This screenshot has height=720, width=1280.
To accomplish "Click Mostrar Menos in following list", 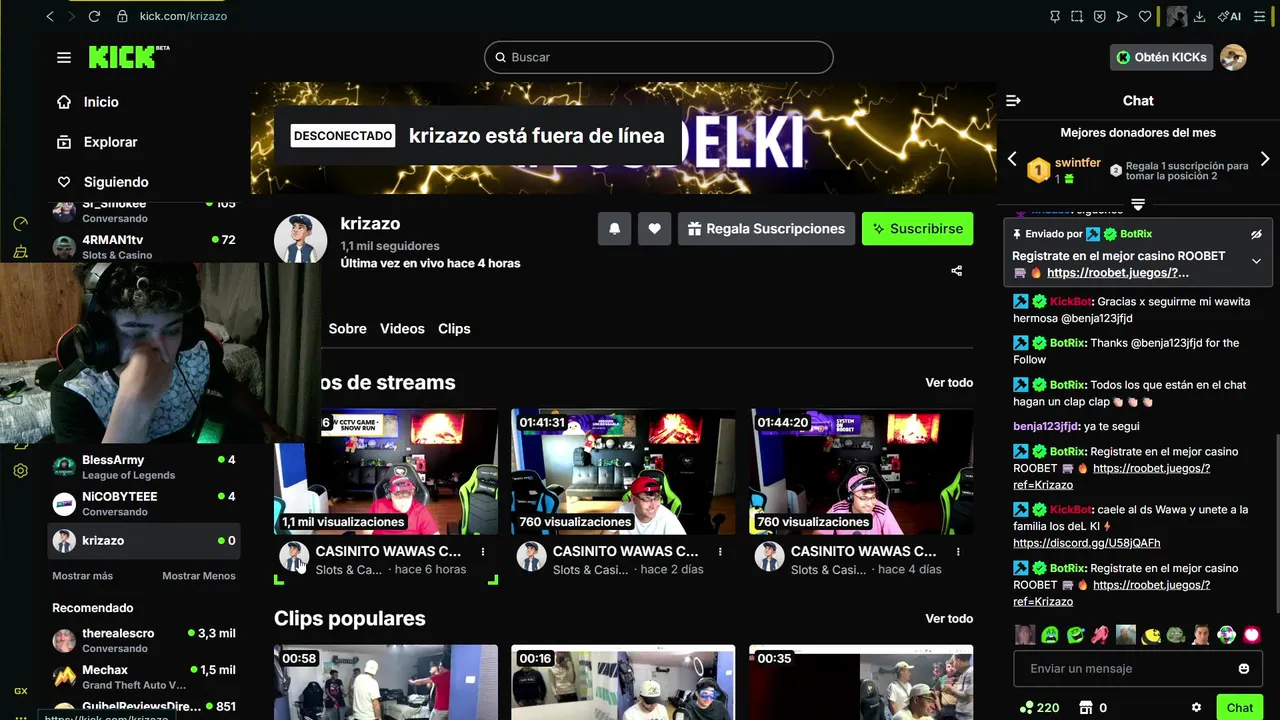I will 199,576.
